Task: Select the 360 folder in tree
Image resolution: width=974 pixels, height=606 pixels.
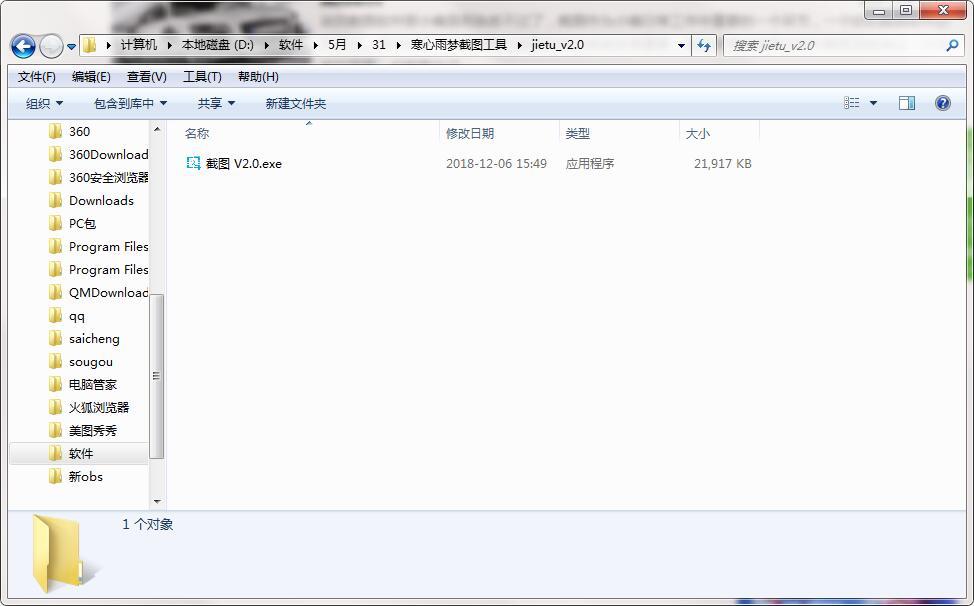Action: coord(80,131)
